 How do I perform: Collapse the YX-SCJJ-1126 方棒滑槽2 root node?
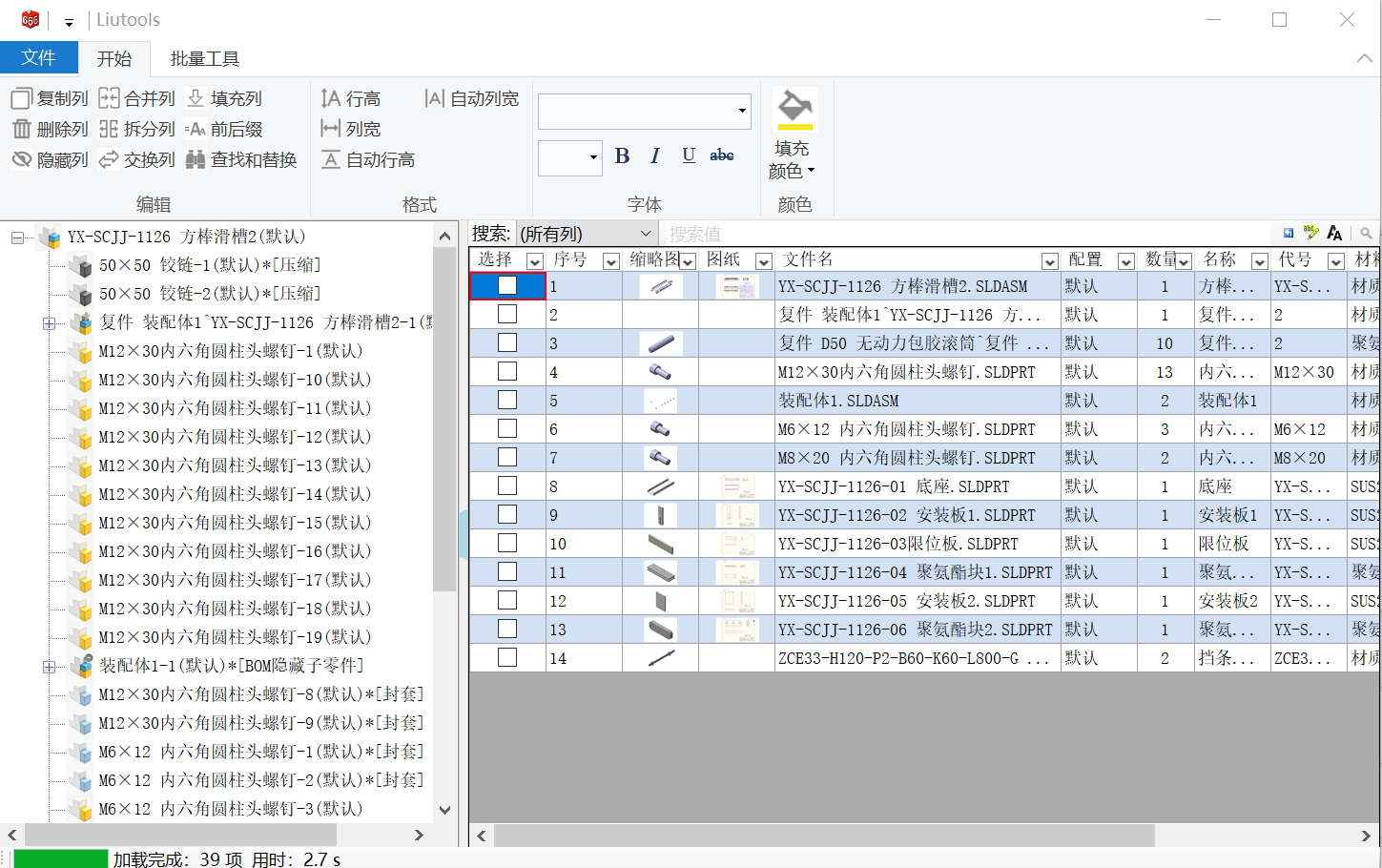(18, 238)
